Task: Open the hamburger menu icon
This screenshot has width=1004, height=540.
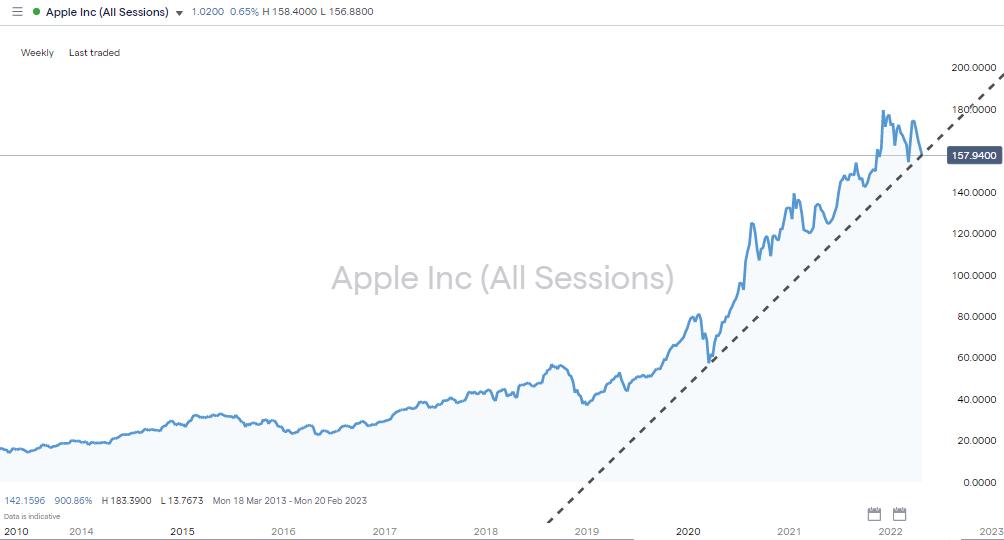Action: point(16,12)
